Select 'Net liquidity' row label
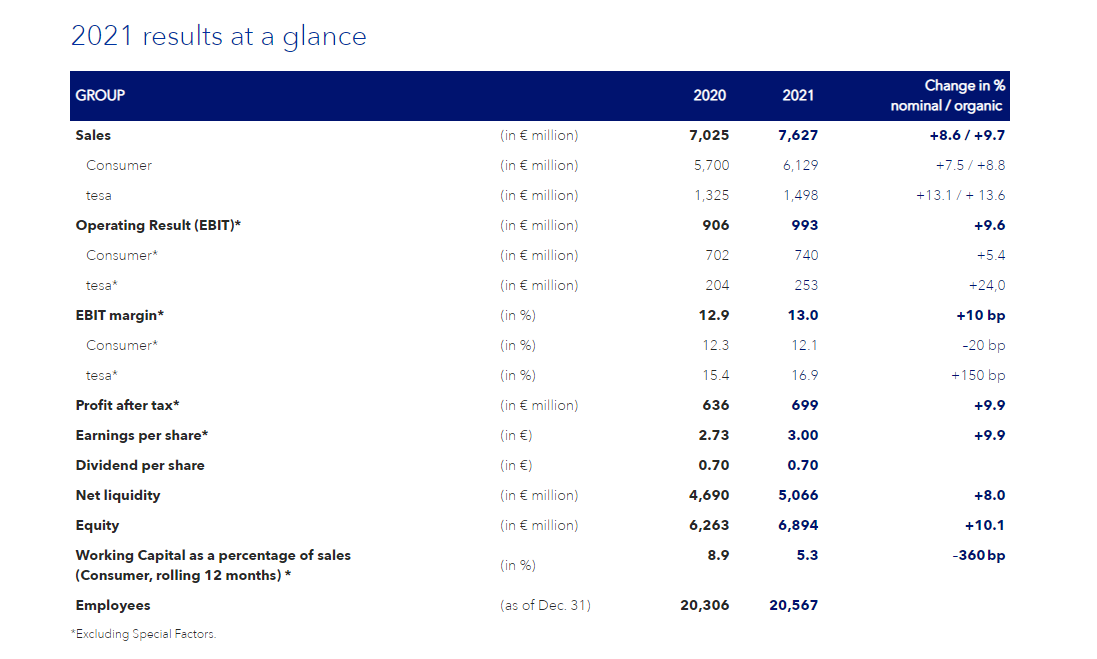The height and width of the screenshot is (659, 1097). click(x=118, y=495)
